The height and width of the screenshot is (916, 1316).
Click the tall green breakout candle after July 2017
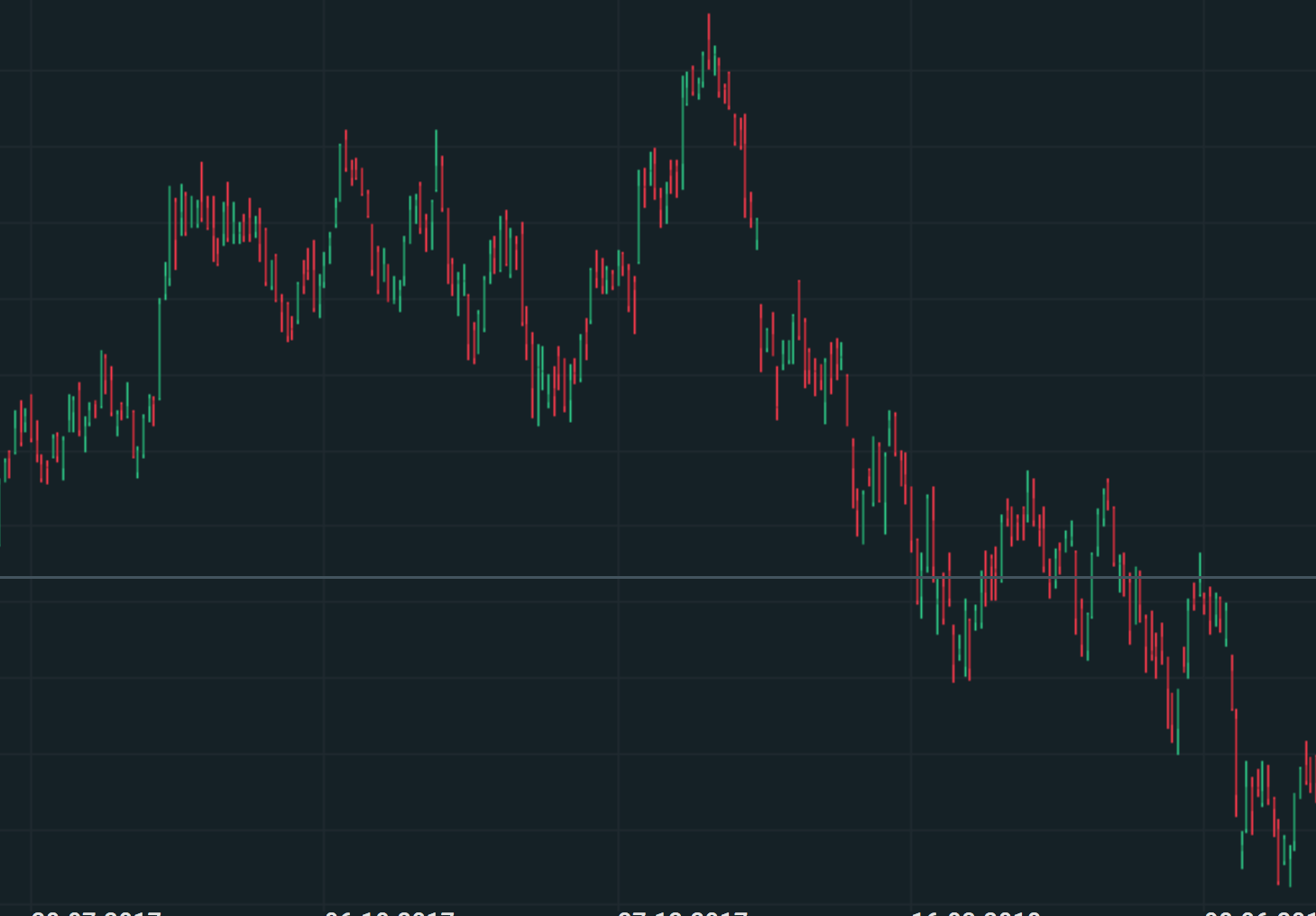tap(160, 347)
